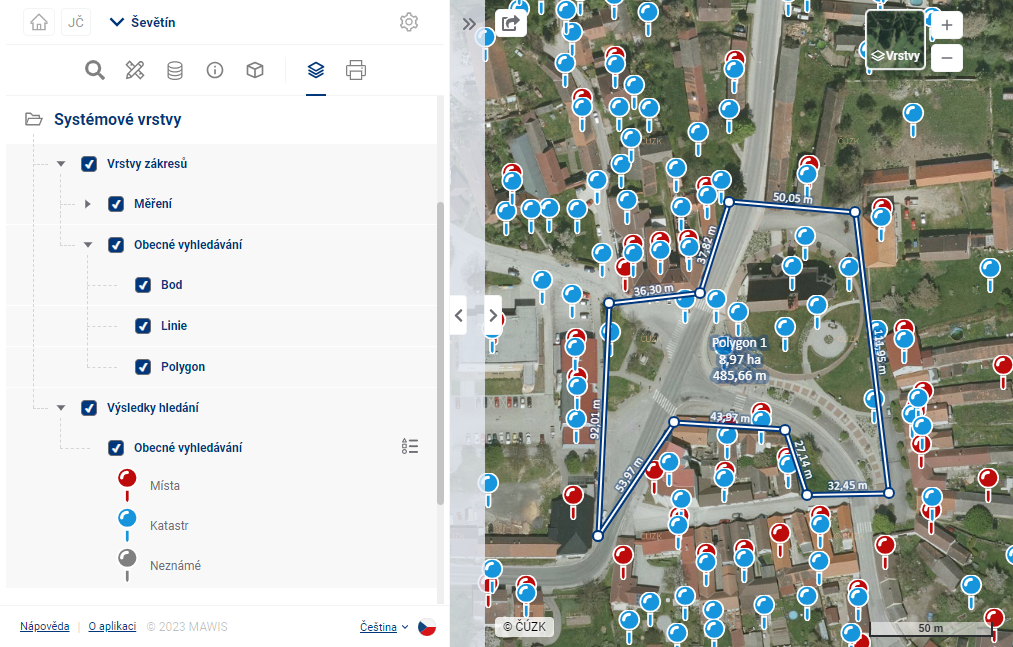Click the share map icon
The image size is (1013, 647).
click(511, 23)
